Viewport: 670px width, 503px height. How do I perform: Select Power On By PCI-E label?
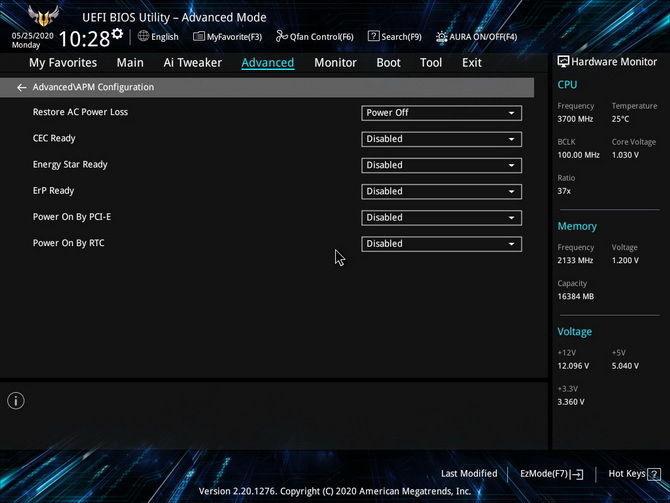72,217
